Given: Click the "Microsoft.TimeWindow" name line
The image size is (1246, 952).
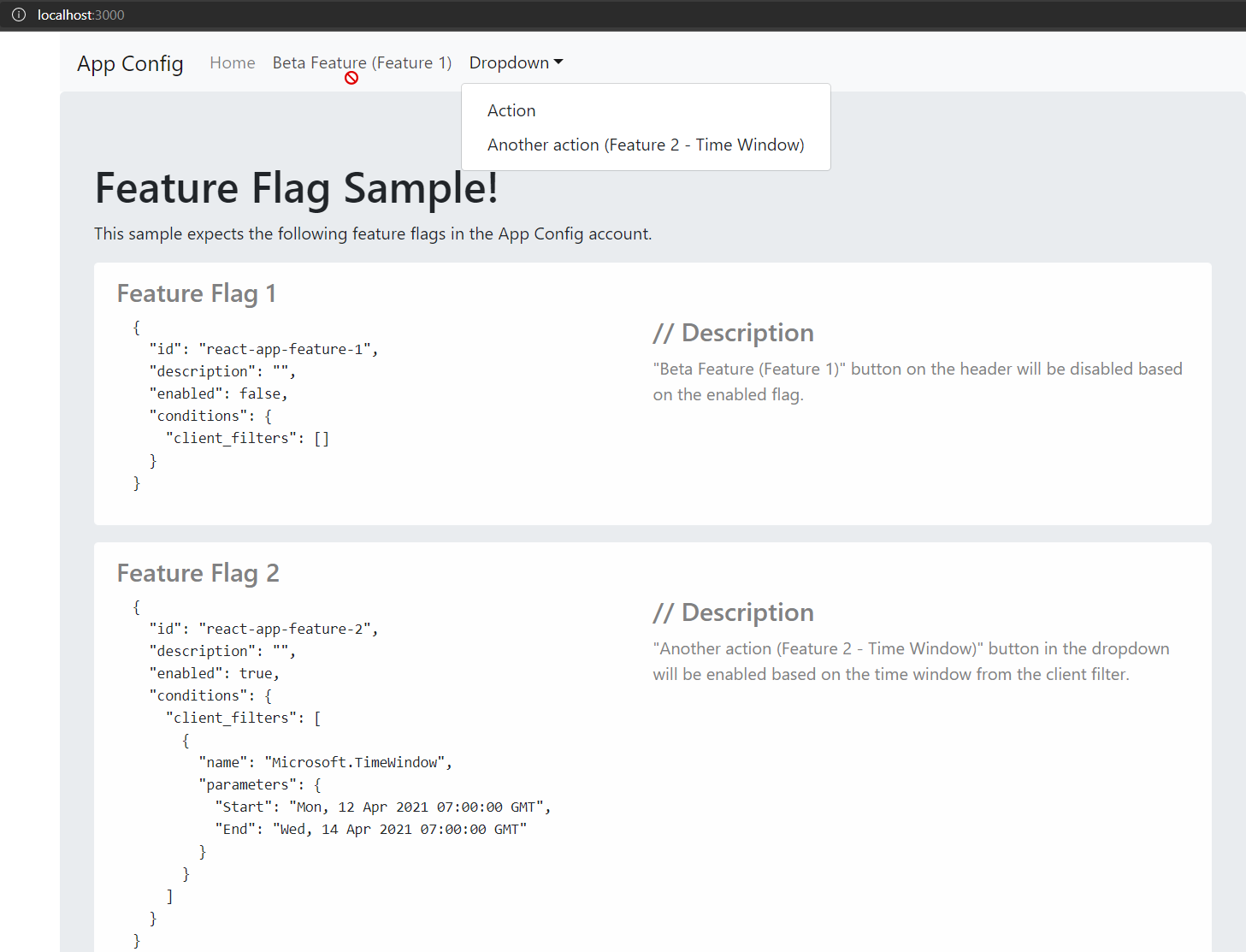Looking at the screenshot, I should click(326, 762).
